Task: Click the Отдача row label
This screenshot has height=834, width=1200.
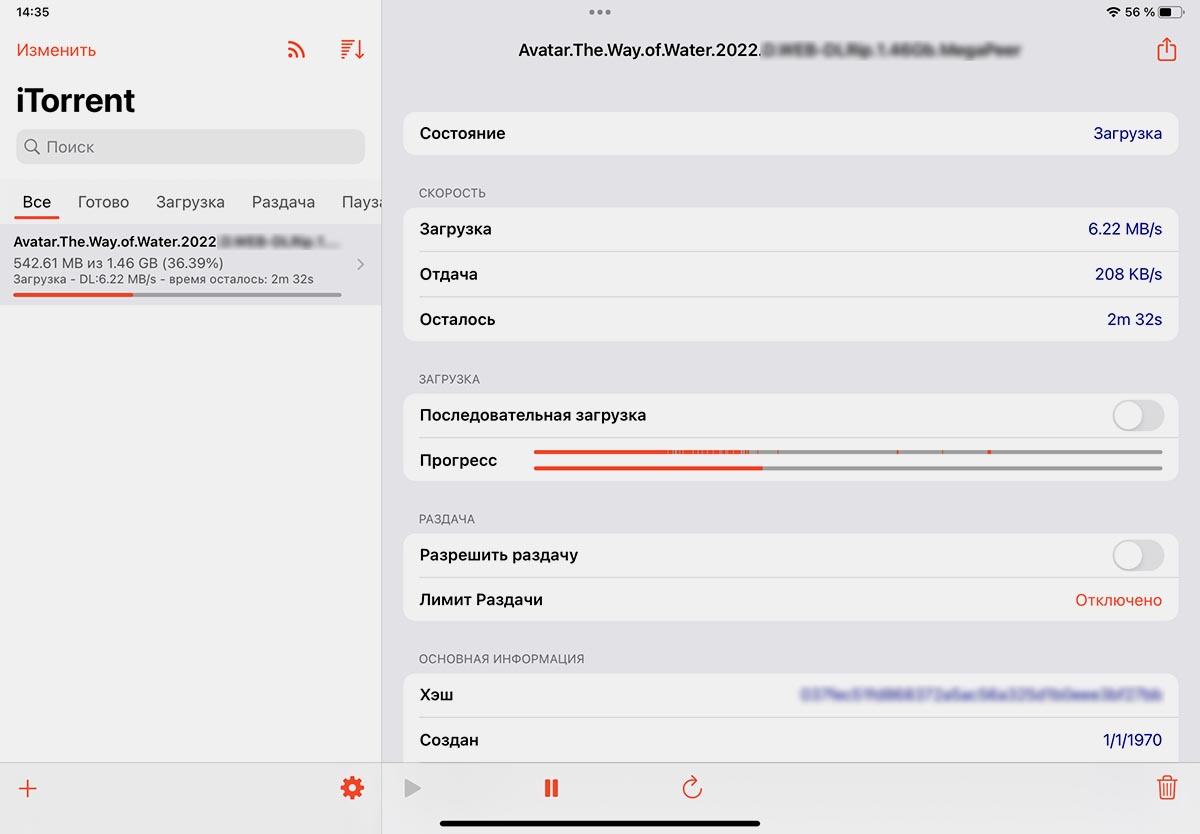Action: (x=449, y=274)
